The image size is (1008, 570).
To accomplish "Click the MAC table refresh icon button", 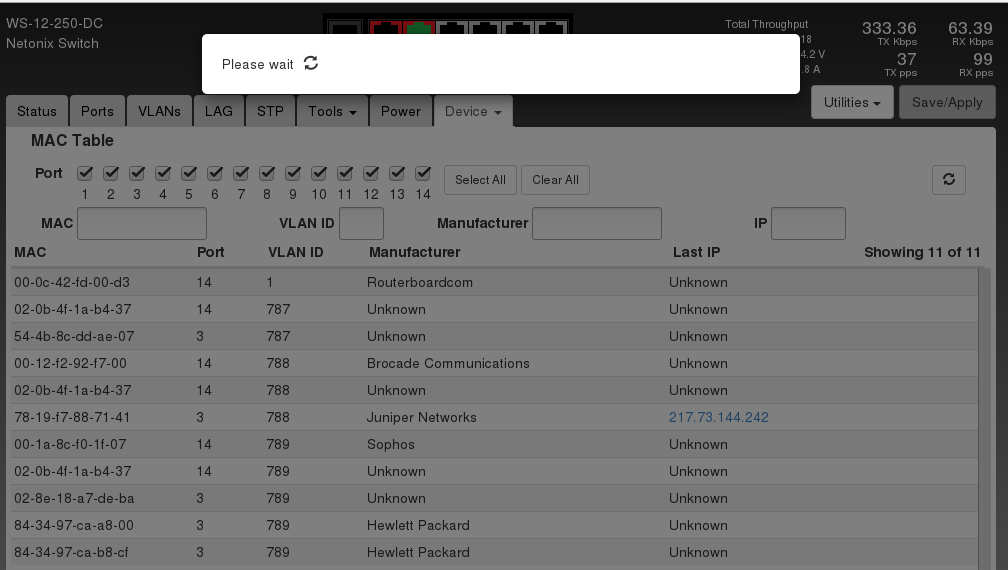I will (948, 180).
